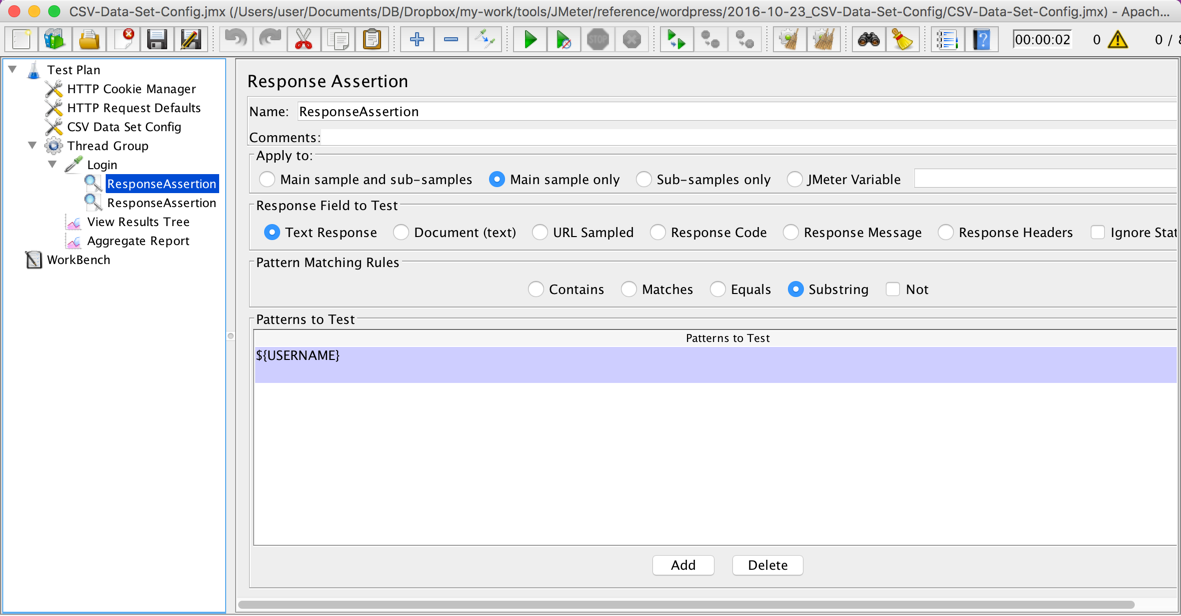Click the Add pattern button
This screenshot has height=616, width=1181.
tap(683, 566)
